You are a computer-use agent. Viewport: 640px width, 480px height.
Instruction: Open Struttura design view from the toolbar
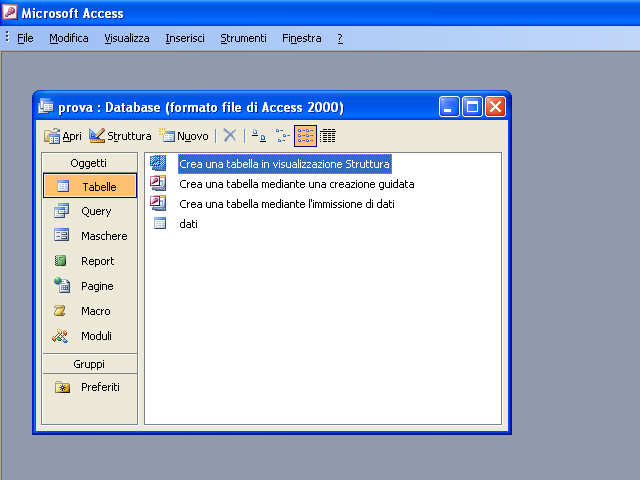click(x=120, y=136)
